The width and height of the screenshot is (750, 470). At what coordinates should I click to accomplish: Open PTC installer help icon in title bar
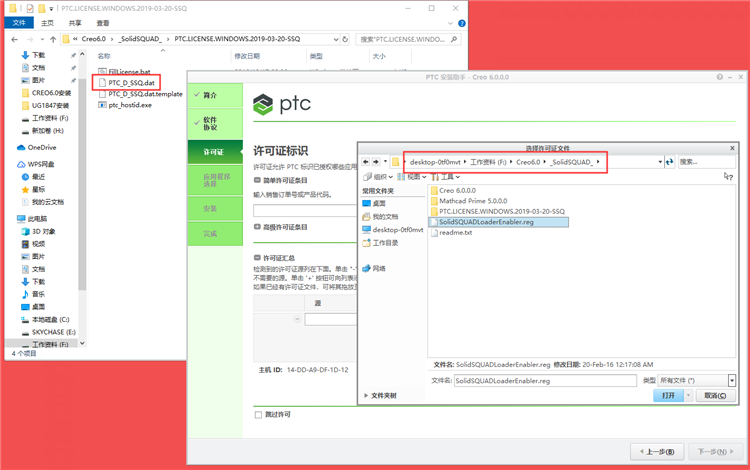tap(719, 77)
